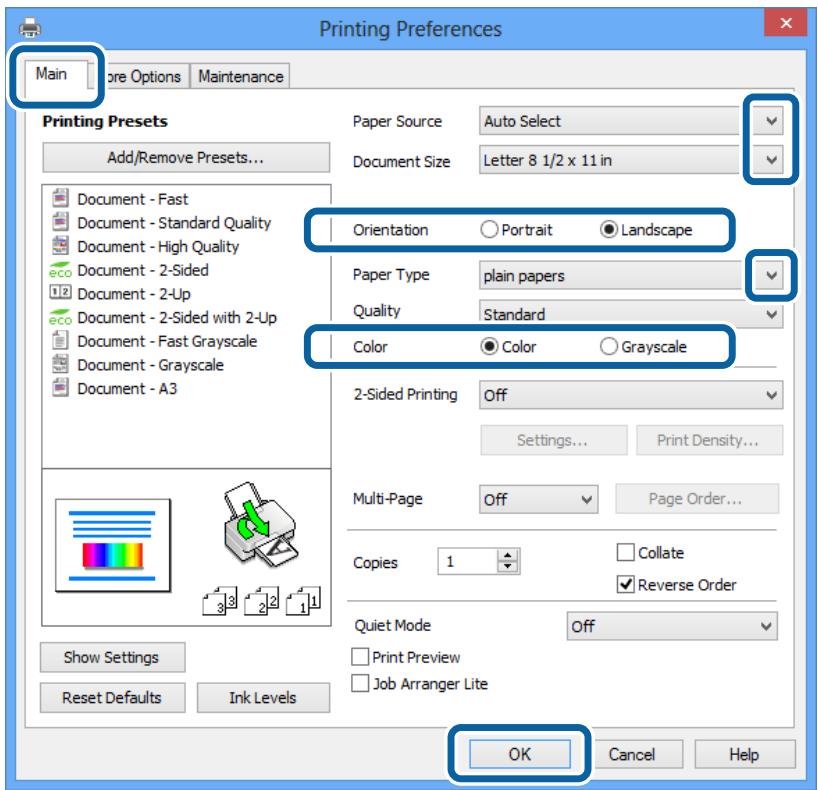This screenshot has width=818, height=790.
Task: Click the Document - High Quality preset icon
Action: [x=60, y=245]
